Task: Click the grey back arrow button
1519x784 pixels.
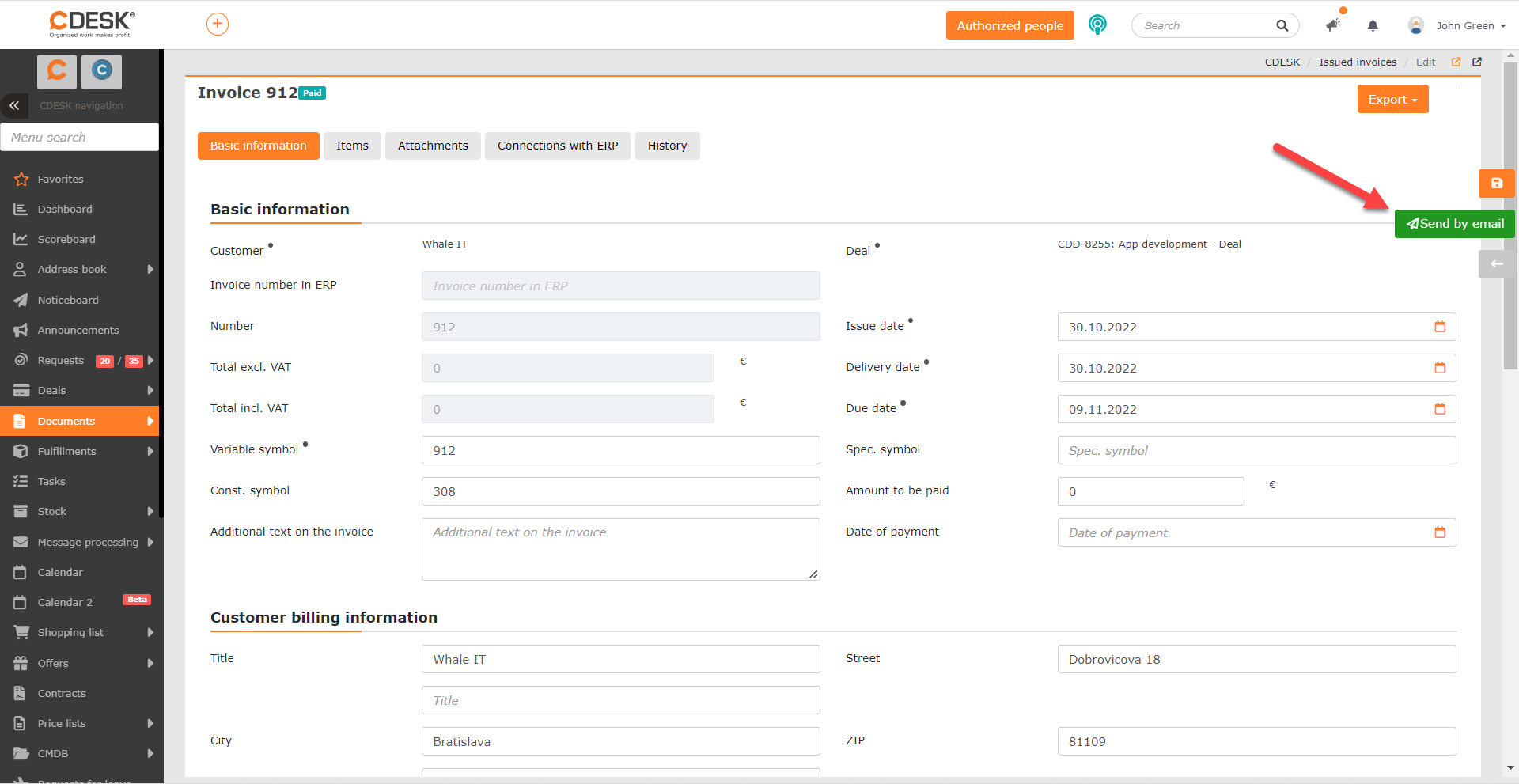Action: (1497, 264)
